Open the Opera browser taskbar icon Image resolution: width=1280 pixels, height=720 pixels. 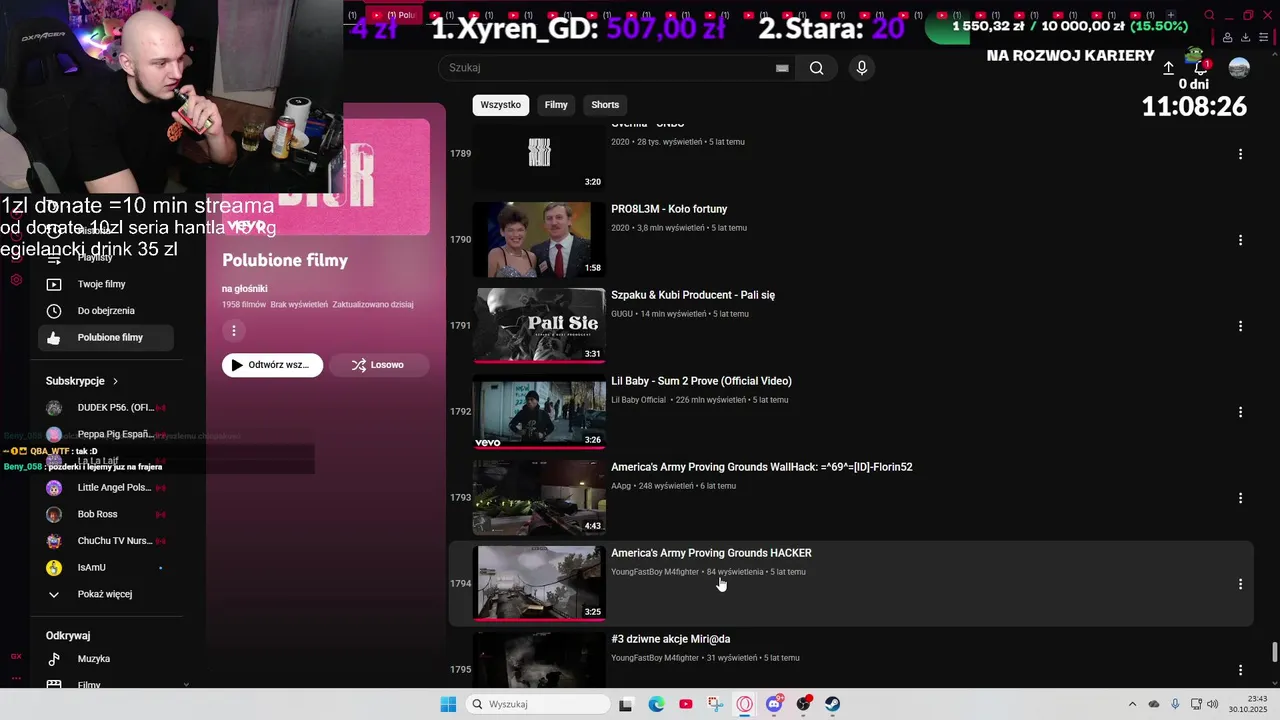click(744, 704)
